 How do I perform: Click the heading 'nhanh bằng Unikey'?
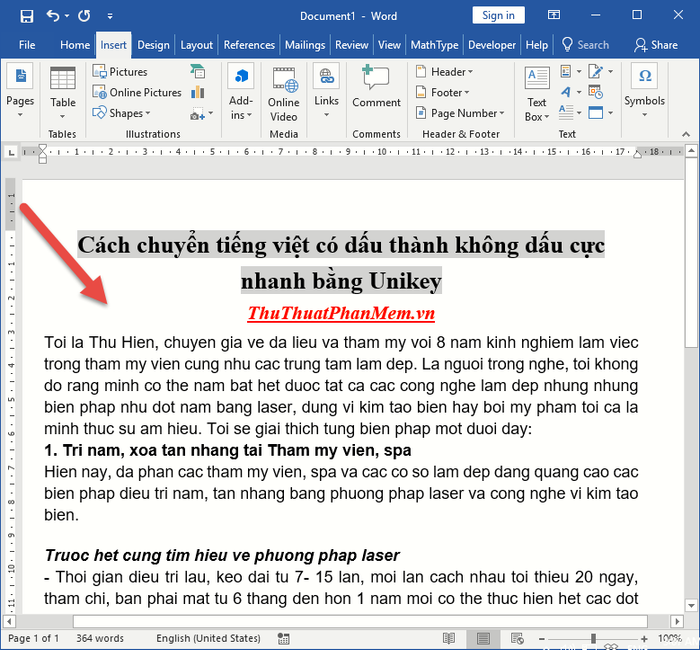tap(341, 281)
